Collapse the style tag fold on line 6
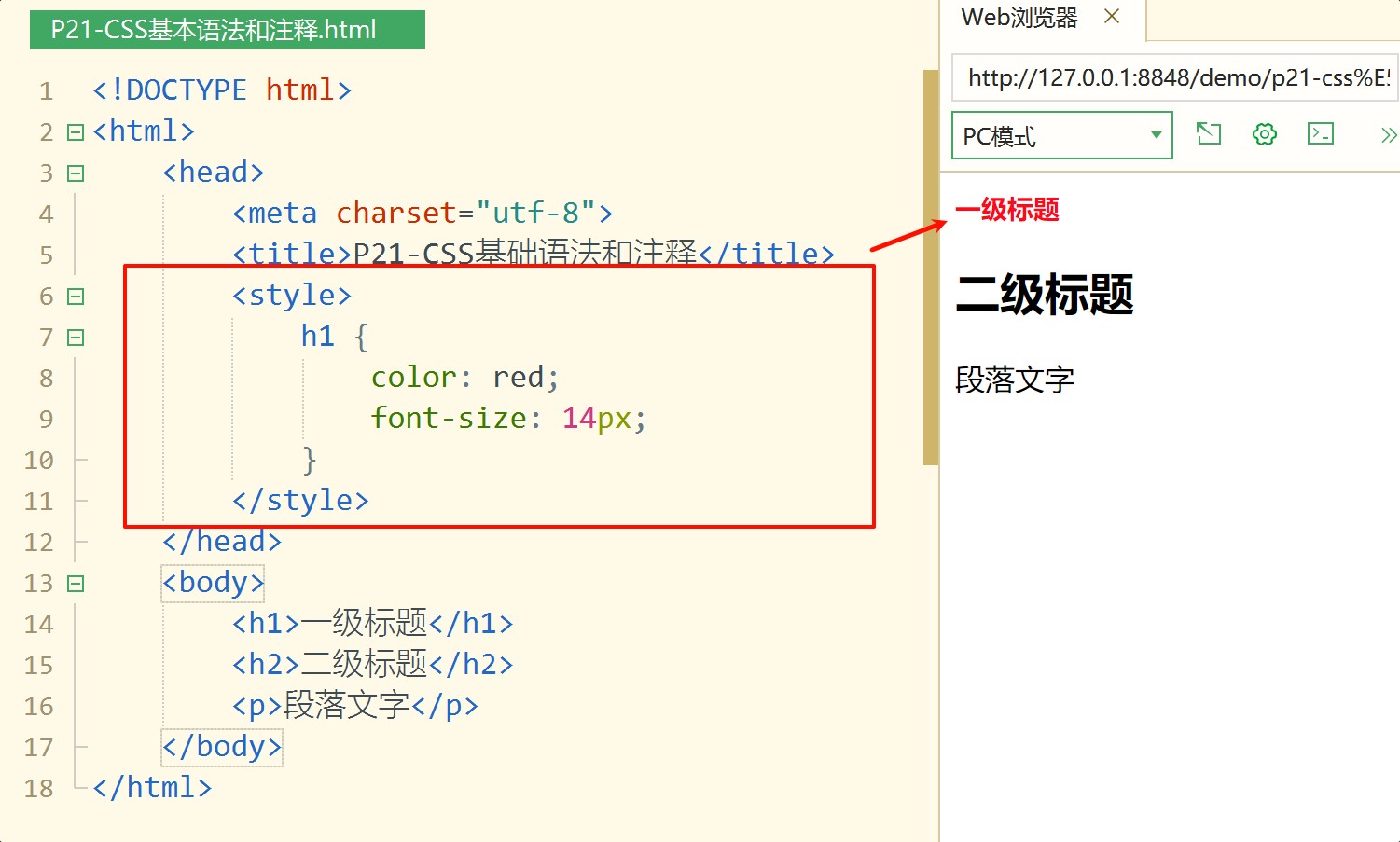1400x842 pixels. pos(76,297)
